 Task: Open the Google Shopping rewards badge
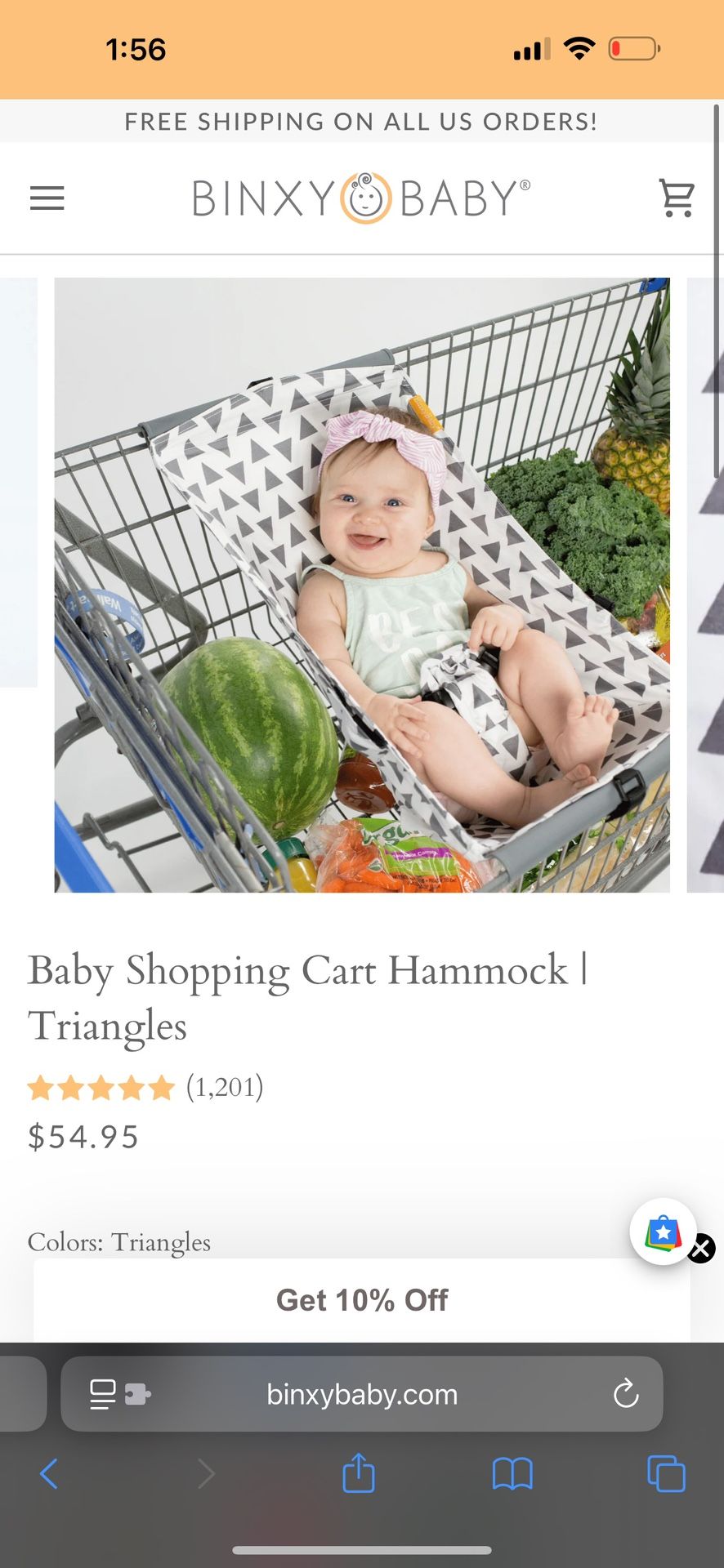[x=663, y=1232]
